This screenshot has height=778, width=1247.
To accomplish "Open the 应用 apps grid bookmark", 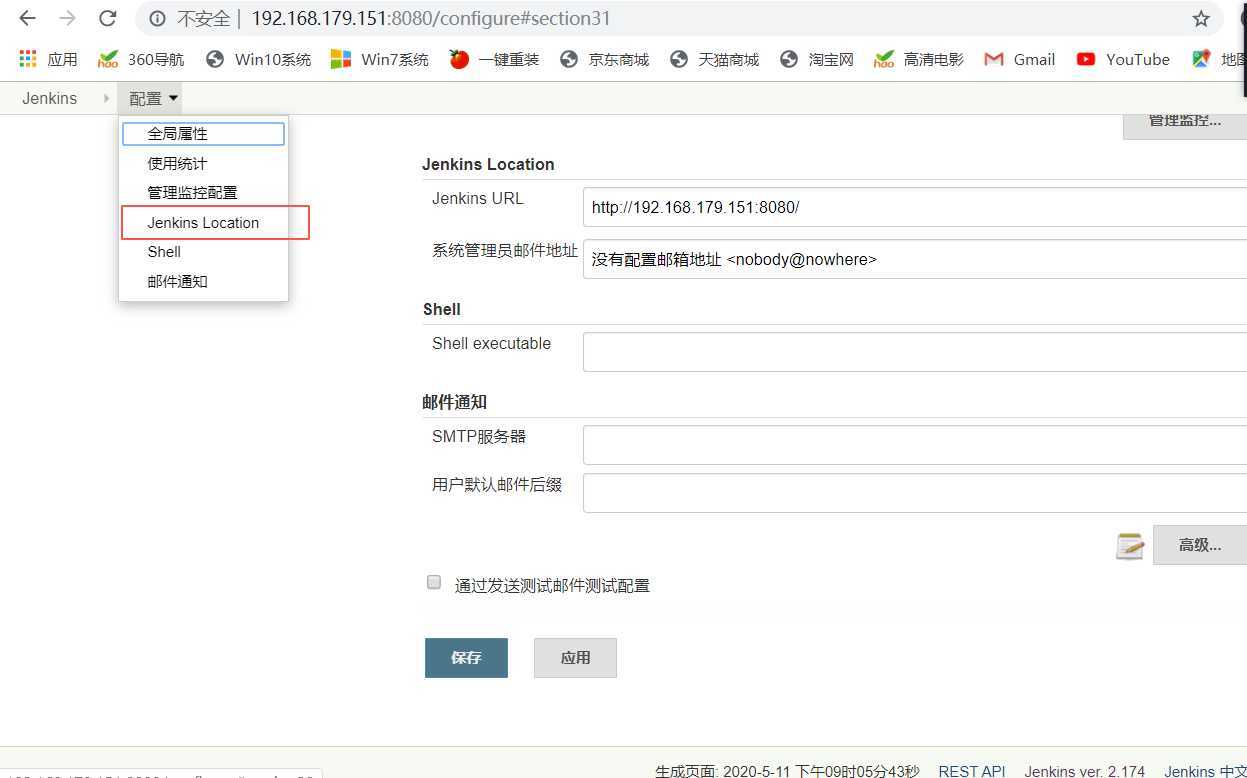I will (48, 59).
